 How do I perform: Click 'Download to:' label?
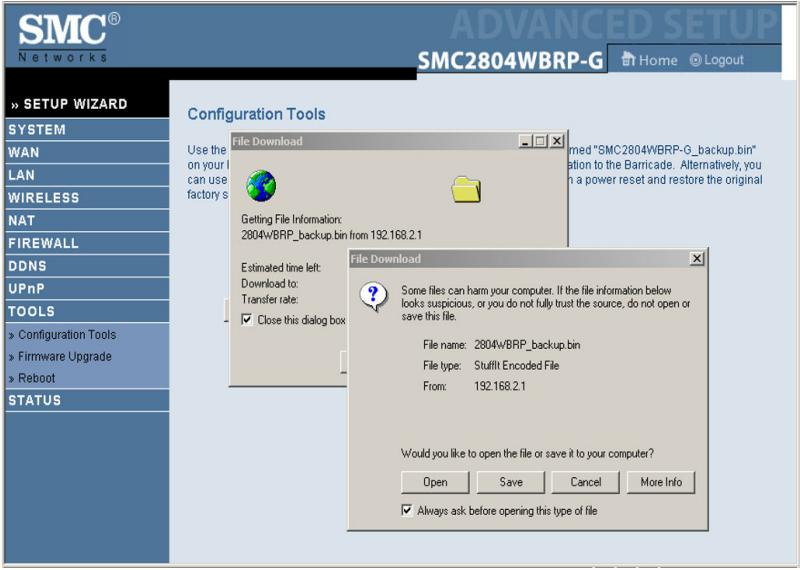[x=269, y=283]
